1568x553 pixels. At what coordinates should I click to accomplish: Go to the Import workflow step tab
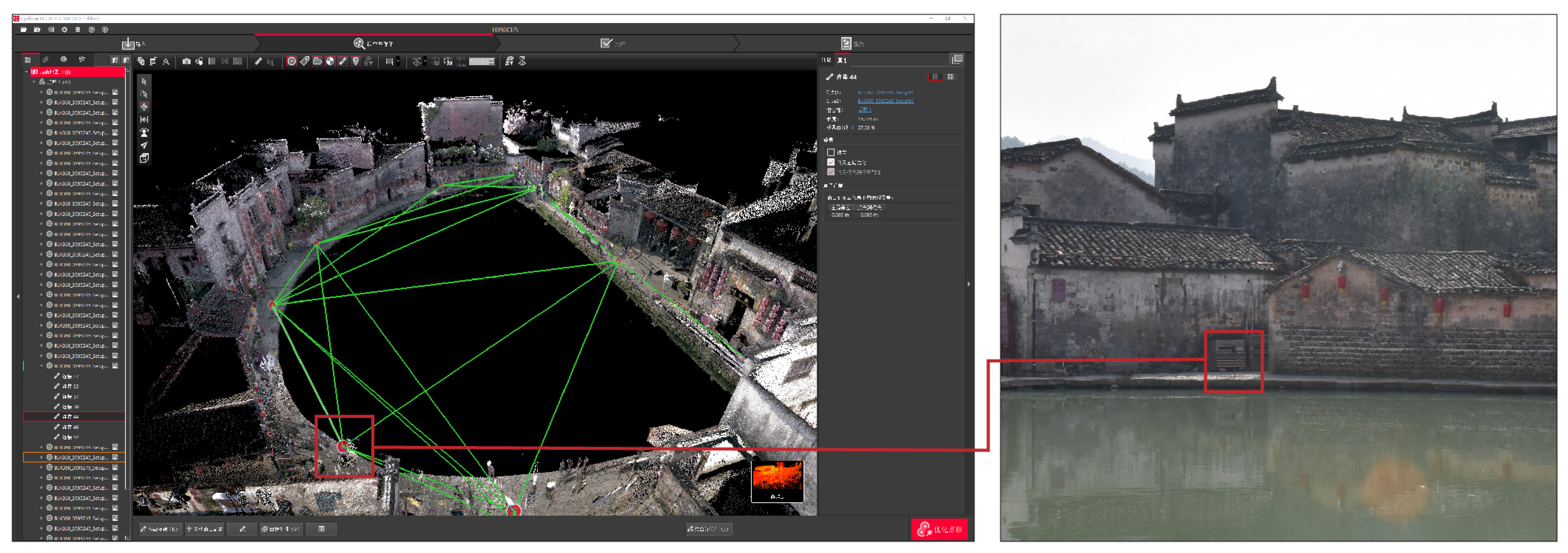click(134, 44)
